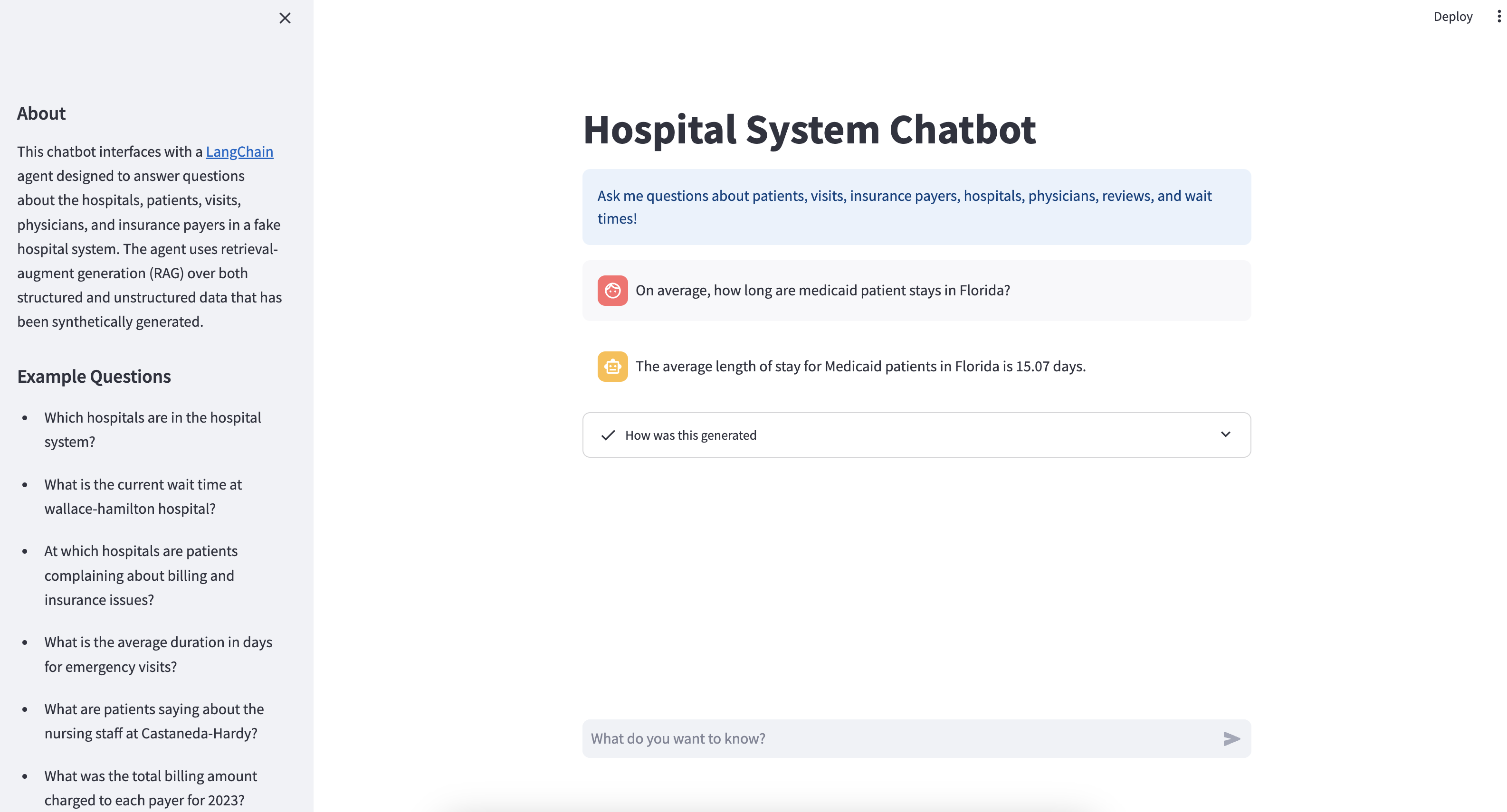Click the Hospital System Chatbot title
This screenshot has height=812, width=1507.
pyautogui.click(x=809, y=129)
